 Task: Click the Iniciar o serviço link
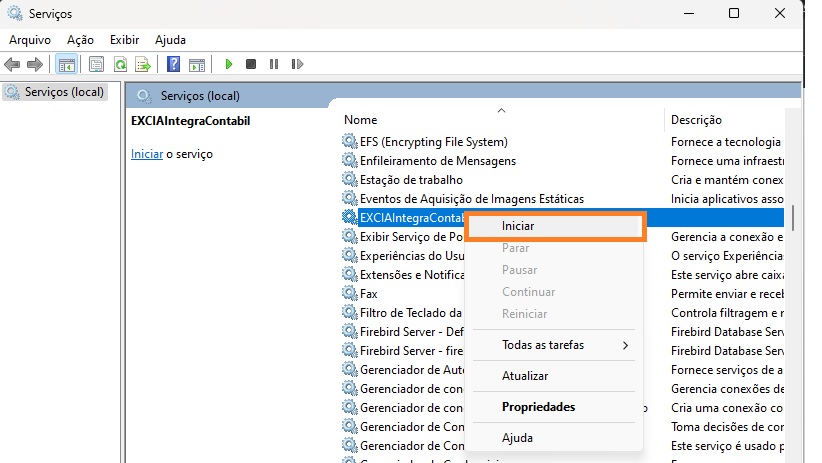point(147,154)
